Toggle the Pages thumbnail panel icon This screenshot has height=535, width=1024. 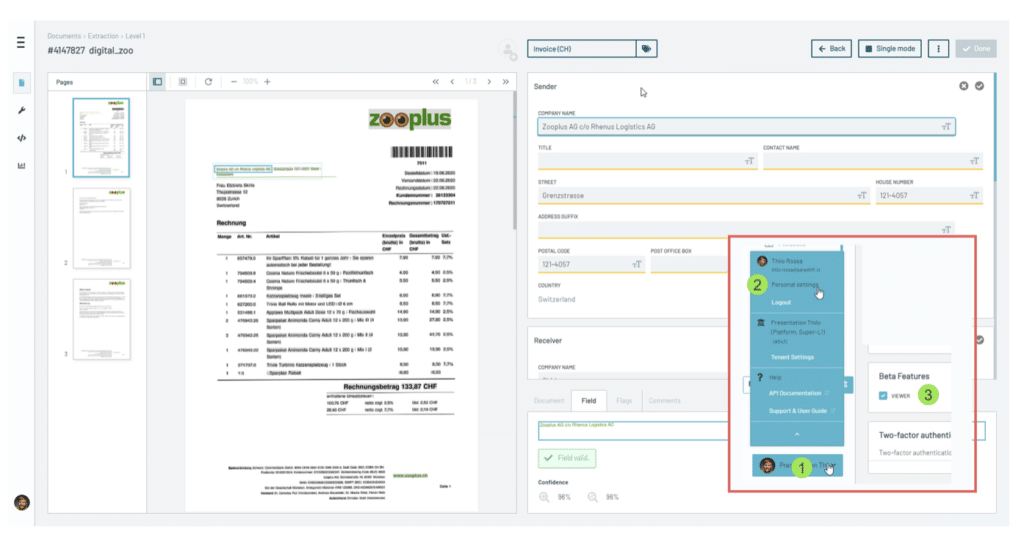[x=157, y=82]
